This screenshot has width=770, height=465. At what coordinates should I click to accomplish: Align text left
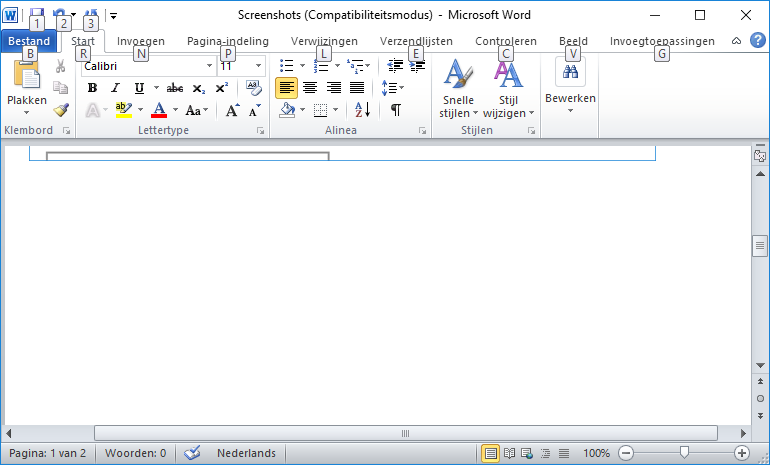click(x=286, y=88)
